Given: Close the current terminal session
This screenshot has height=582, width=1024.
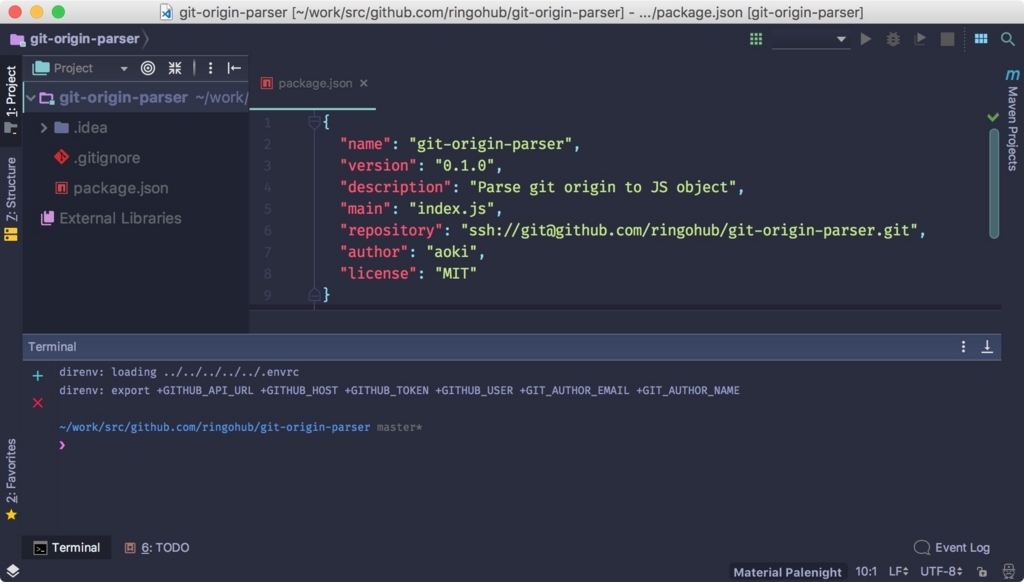Looking at the screenshot, I should tap(38, 403).
